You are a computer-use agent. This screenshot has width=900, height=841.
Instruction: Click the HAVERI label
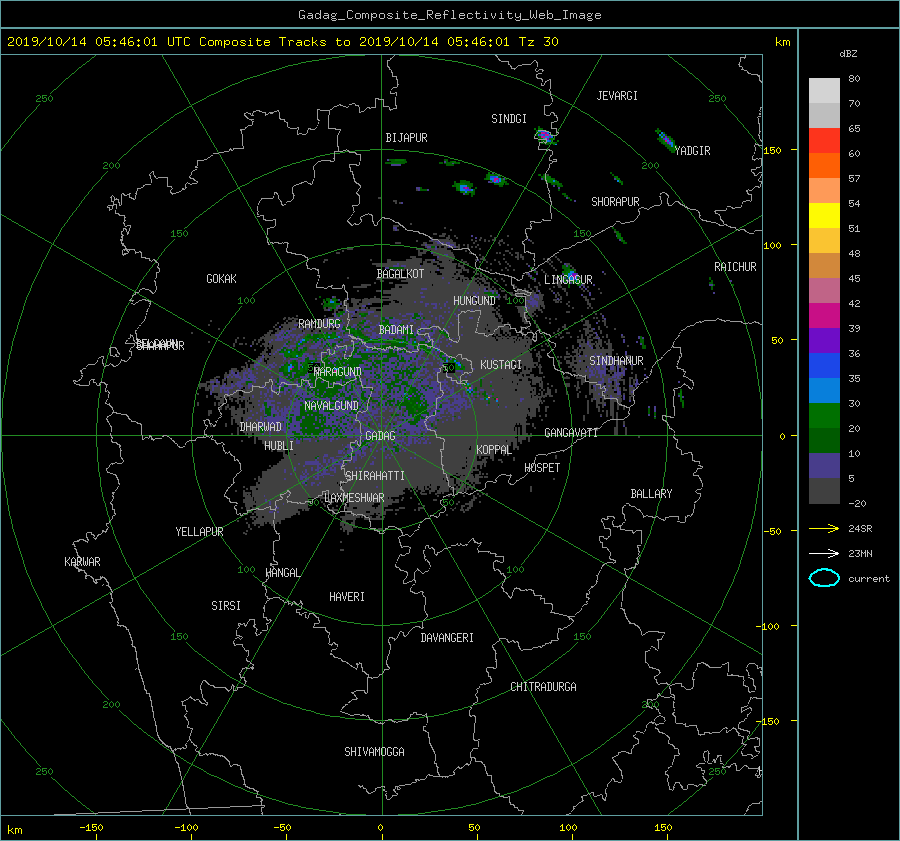click(347, 597)
